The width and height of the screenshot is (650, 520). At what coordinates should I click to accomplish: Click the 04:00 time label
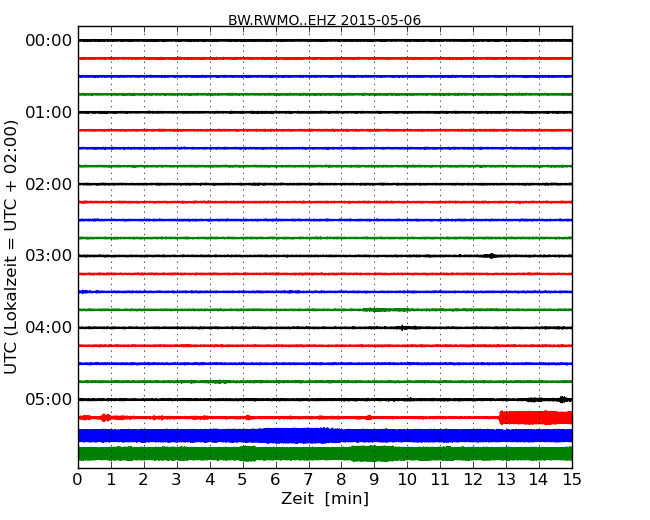(49, 328)
